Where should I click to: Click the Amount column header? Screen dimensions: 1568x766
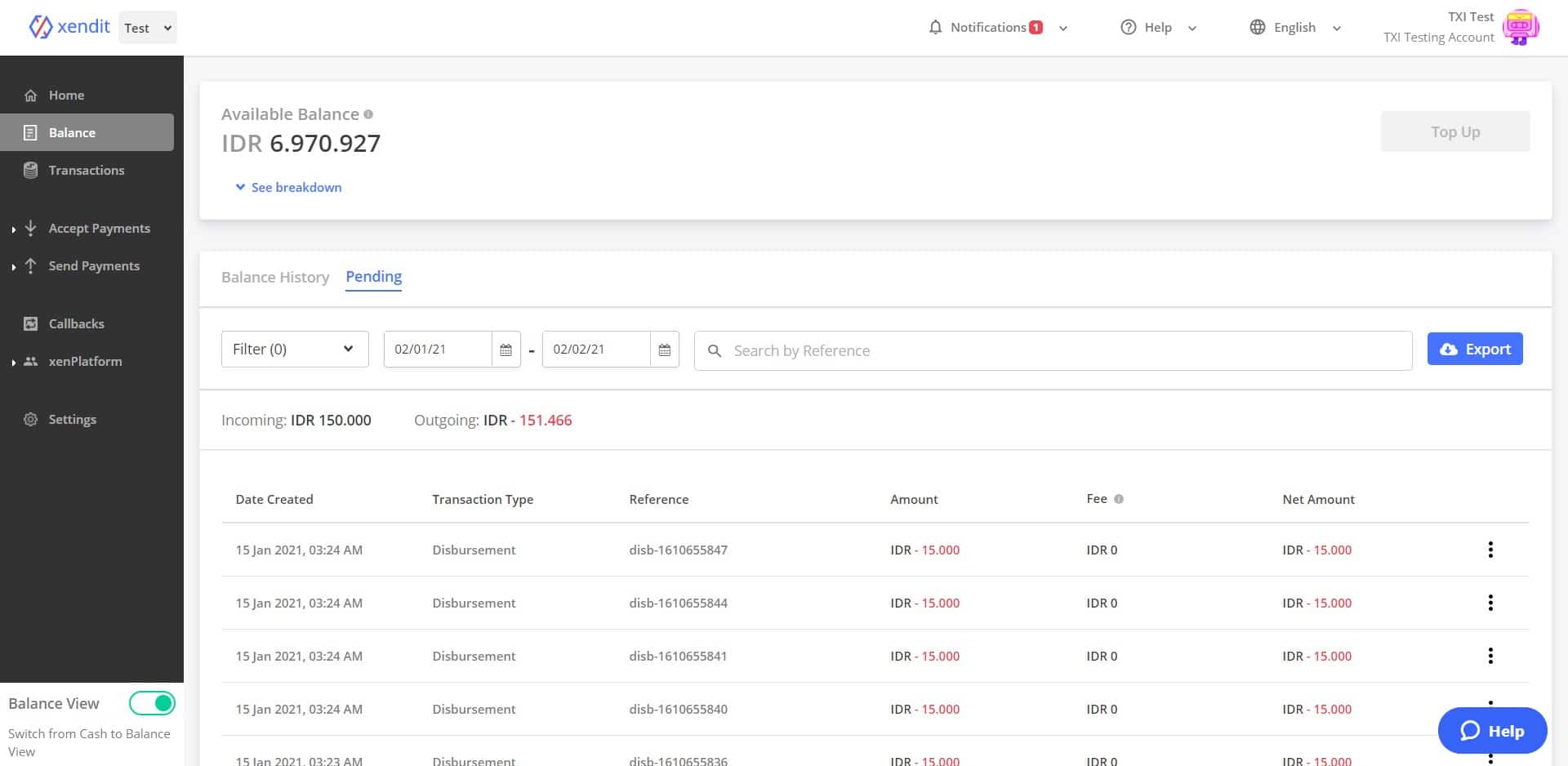[914, 499]
